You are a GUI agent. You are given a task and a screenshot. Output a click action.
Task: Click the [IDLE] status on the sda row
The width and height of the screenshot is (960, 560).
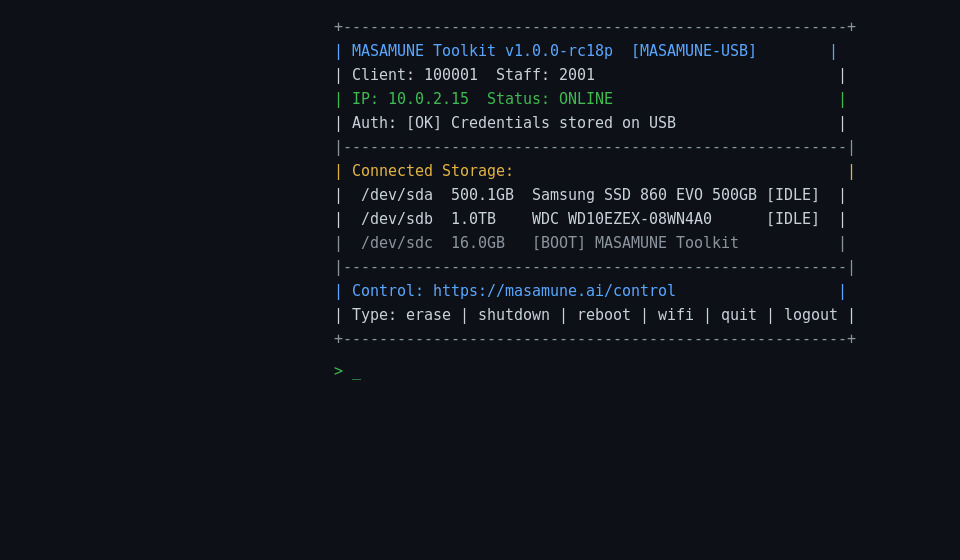pos(793,195)
